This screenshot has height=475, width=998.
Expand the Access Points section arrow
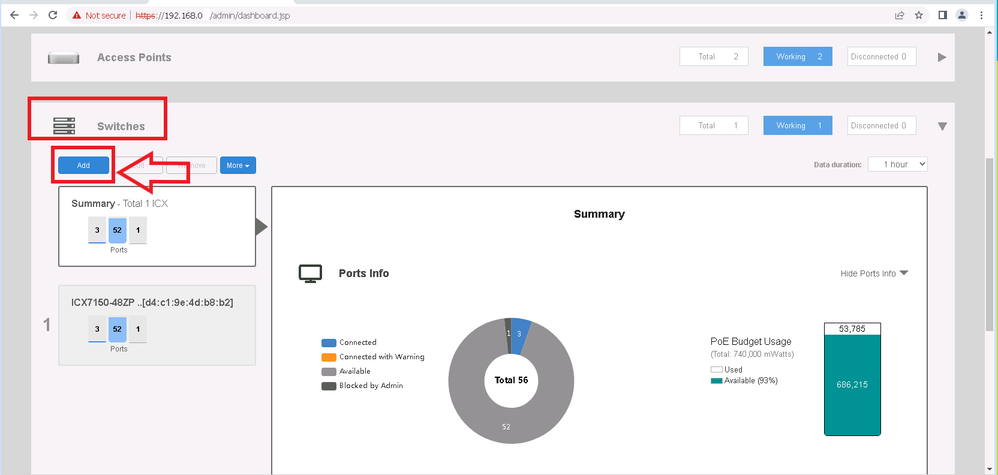point(941,57)
